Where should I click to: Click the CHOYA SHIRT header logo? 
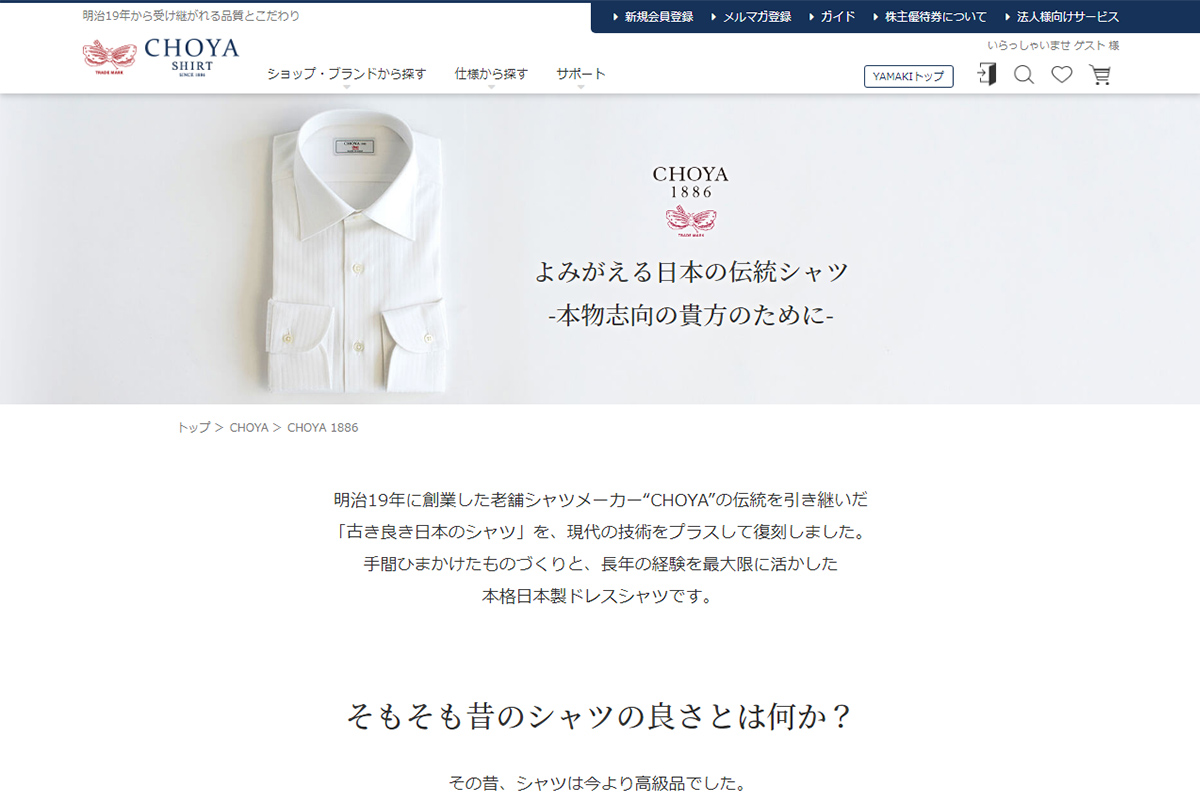[x=161, y=57]
